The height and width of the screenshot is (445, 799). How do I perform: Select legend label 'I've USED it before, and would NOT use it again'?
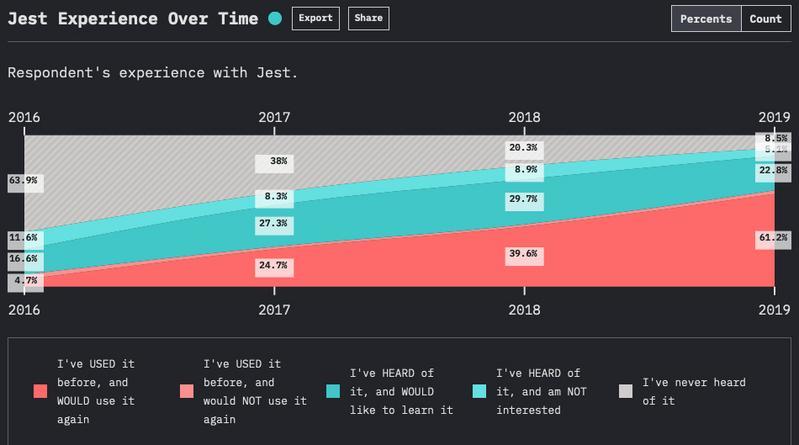point(255,391)
